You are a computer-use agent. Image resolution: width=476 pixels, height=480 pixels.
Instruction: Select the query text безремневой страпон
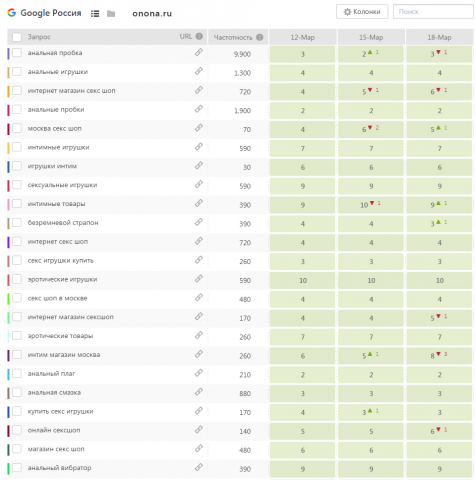coord(63,222)
